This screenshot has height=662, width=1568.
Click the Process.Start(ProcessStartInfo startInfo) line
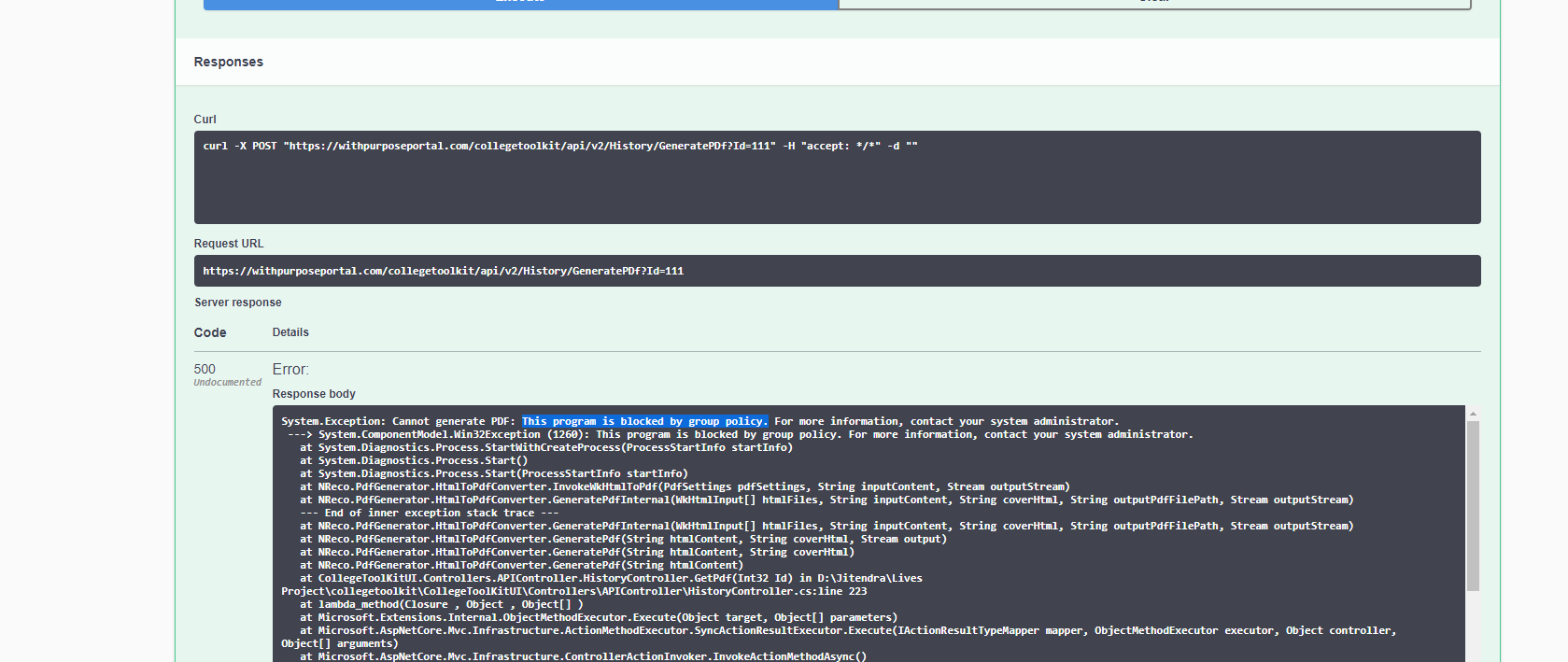(x=494, y=473)
